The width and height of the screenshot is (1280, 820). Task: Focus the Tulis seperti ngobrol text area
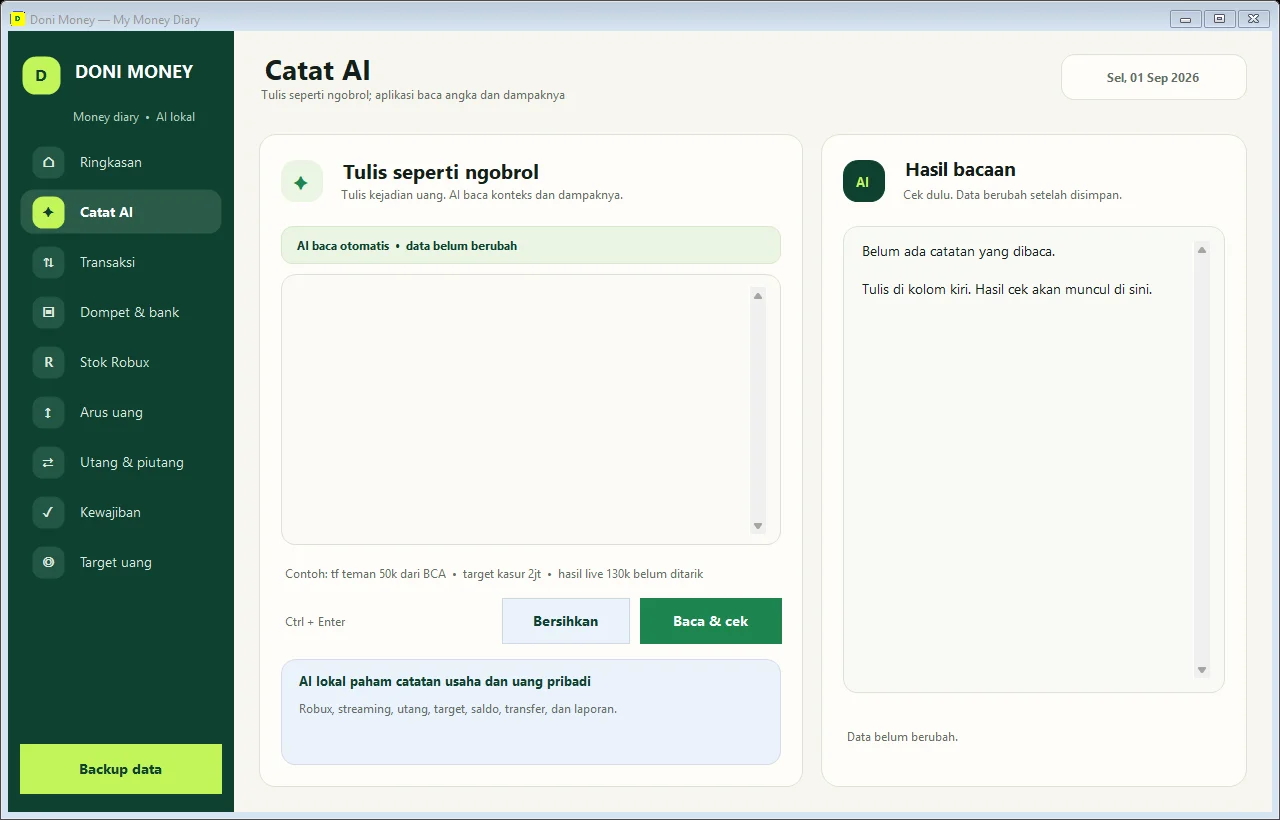click(517, 410)
